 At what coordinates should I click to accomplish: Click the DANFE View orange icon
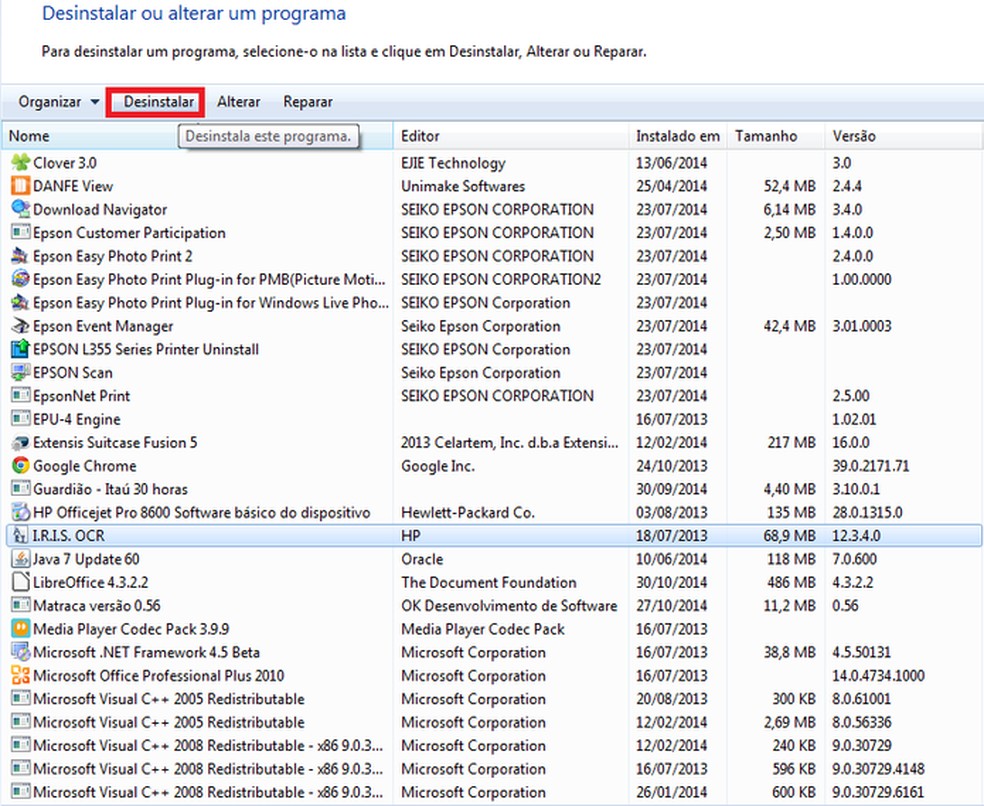(20, 186)
